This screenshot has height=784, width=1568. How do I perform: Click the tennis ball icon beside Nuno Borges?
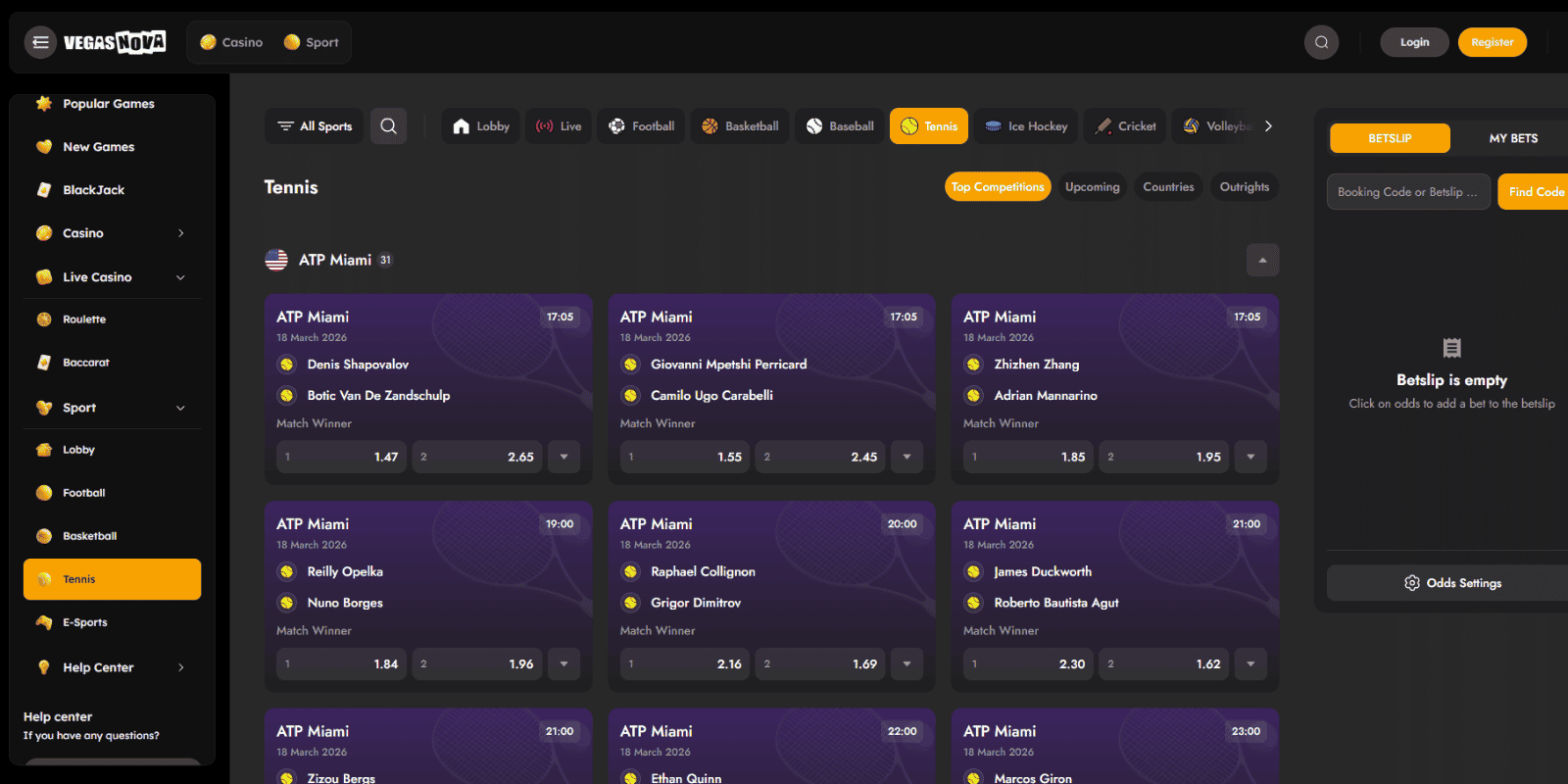287,603
